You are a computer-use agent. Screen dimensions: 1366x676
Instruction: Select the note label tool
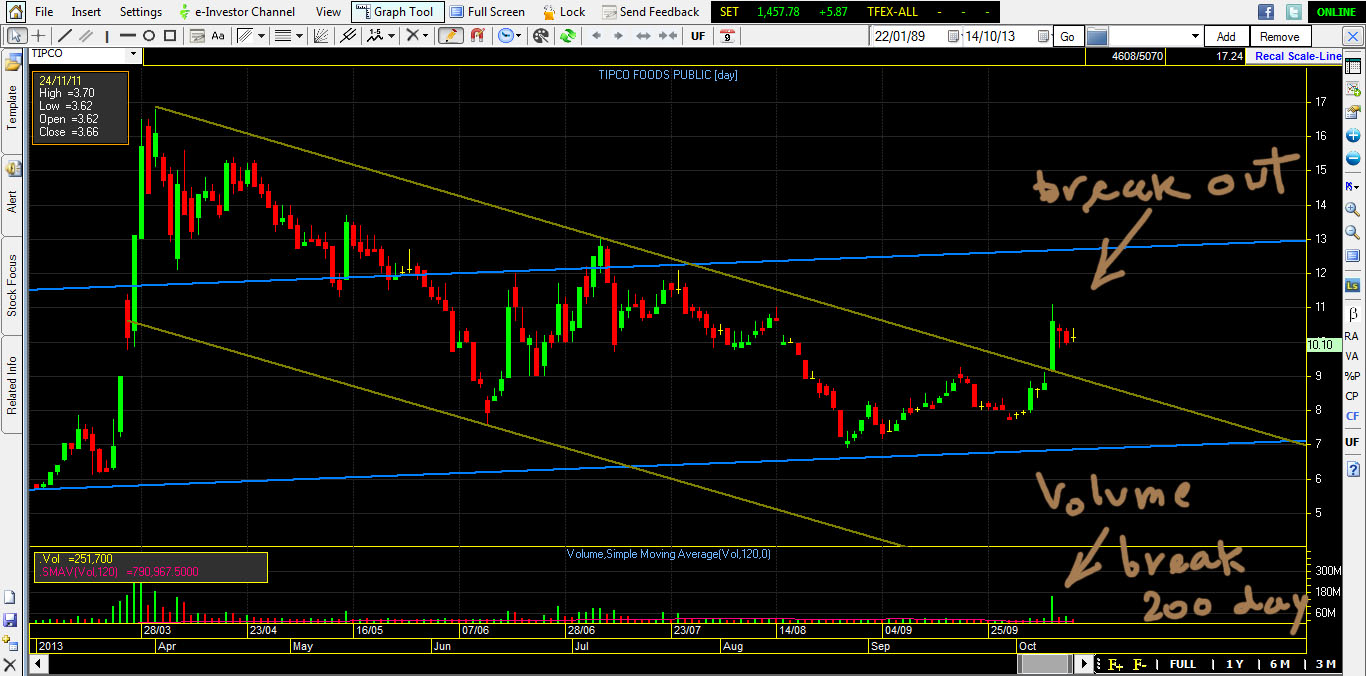click(197, 35)
